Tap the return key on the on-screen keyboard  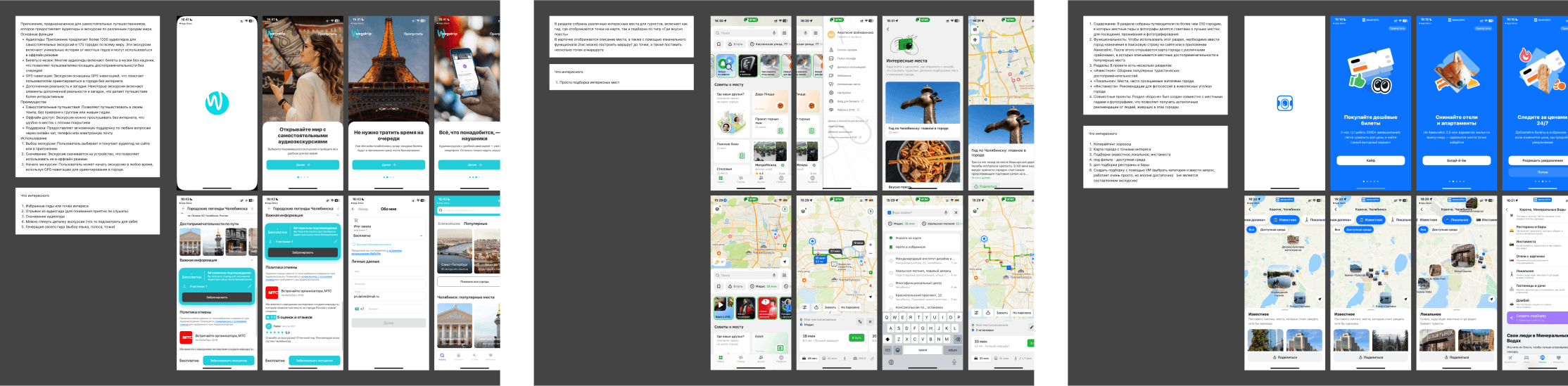[952, 349]
